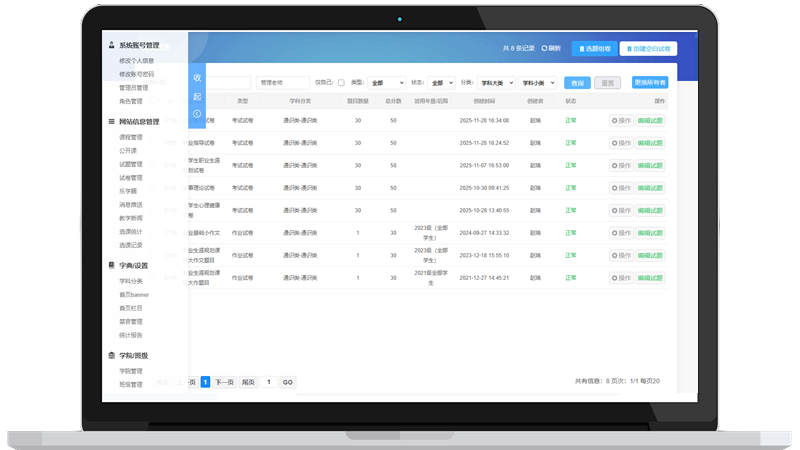Click the 学院/班级 building icon in sidebar

coord(111,355)
